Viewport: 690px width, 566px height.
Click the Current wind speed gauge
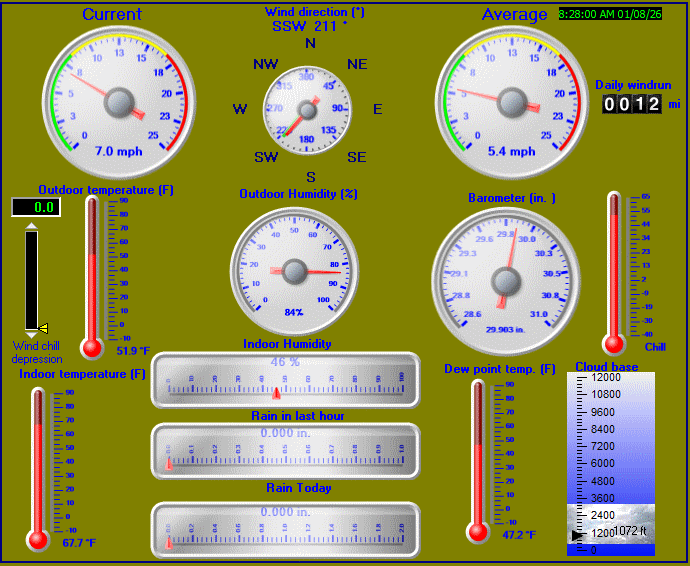(118, 100)
